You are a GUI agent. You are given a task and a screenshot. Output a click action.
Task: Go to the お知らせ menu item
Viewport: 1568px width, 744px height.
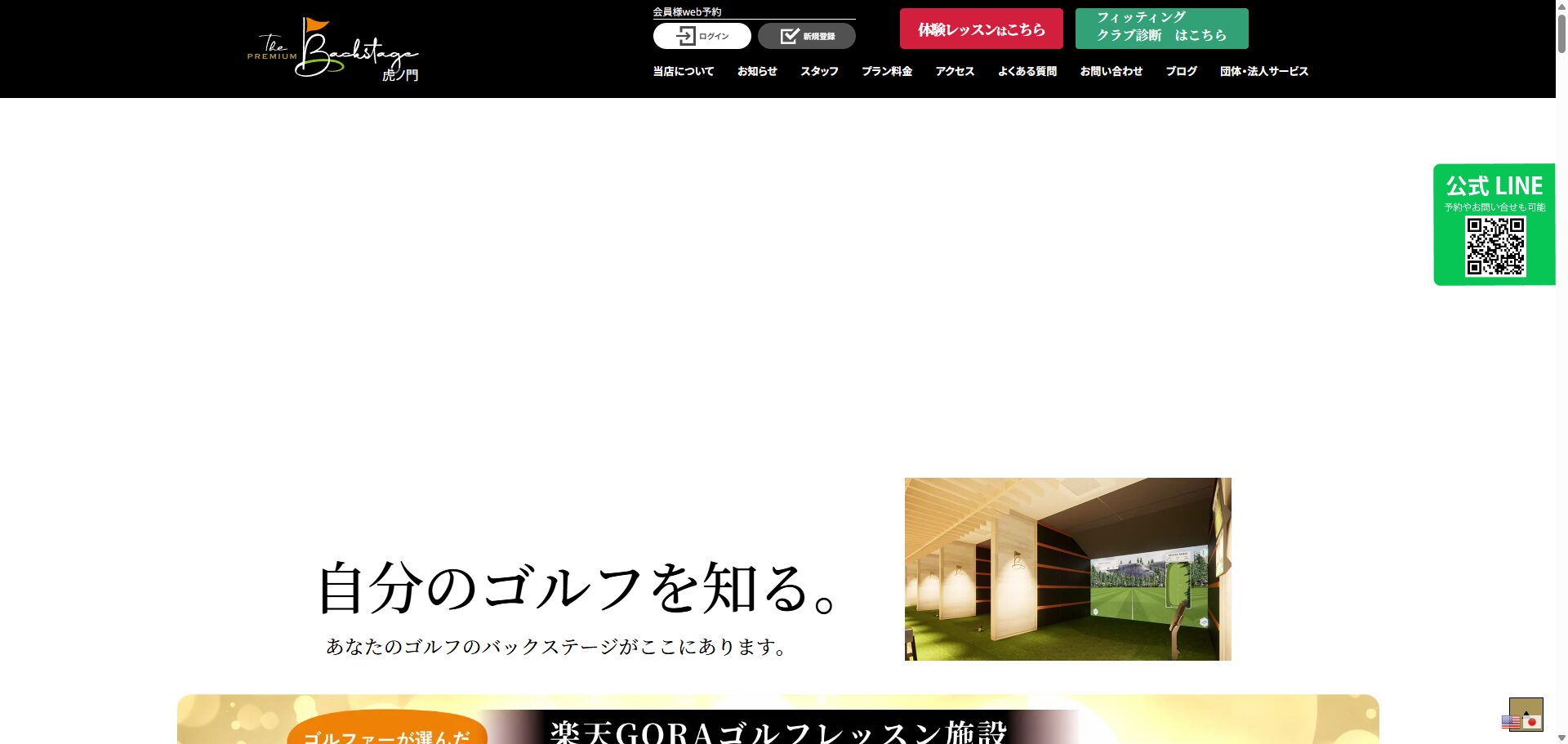coord(757,72)
